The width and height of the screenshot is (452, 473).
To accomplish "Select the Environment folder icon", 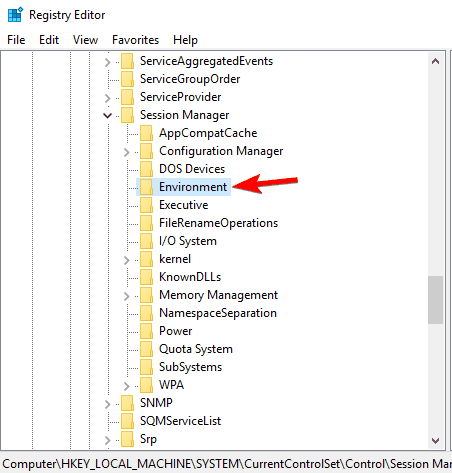I will click(x=146, y=187).
